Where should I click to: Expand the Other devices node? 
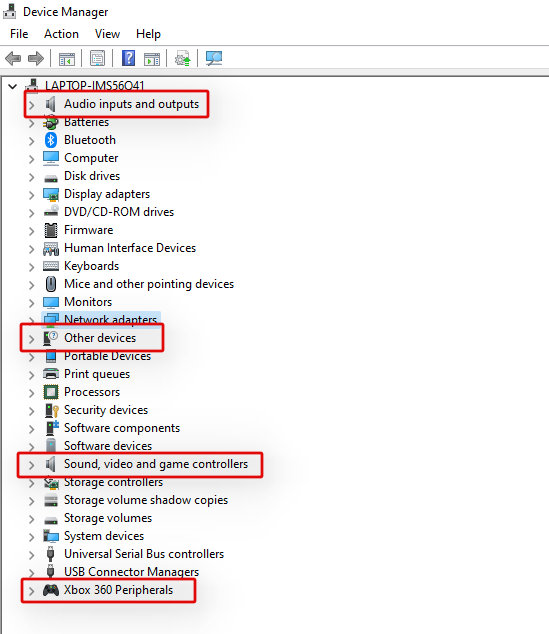(32, 339)
